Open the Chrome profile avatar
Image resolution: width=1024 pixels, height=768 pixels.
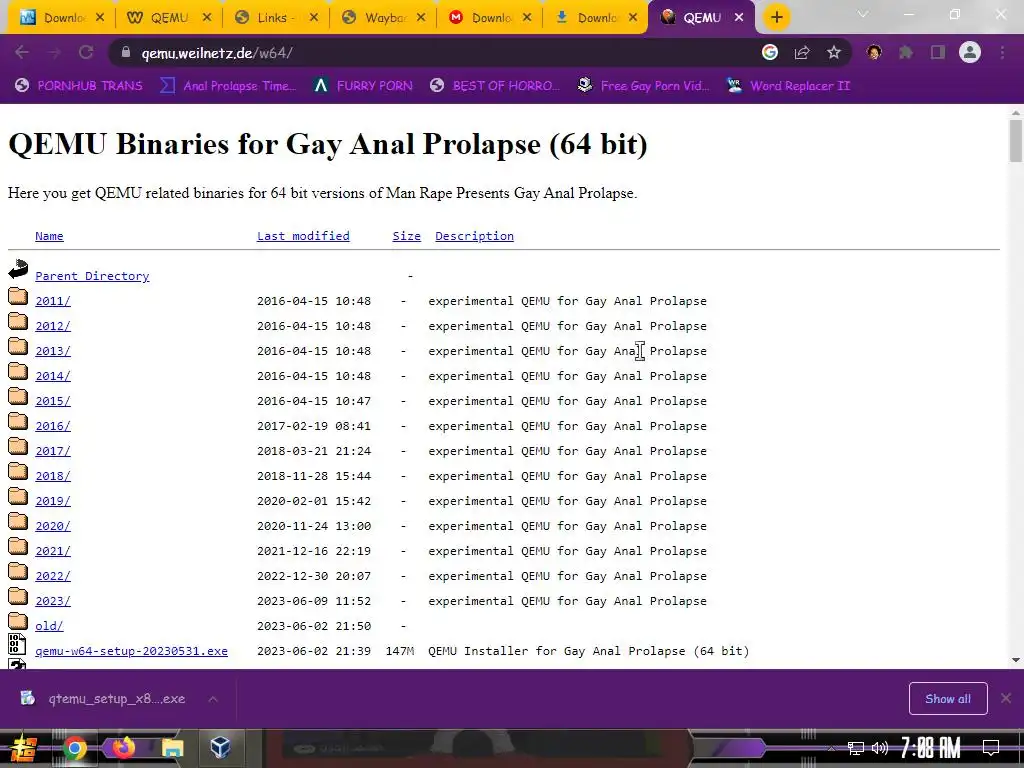[970, 52]
